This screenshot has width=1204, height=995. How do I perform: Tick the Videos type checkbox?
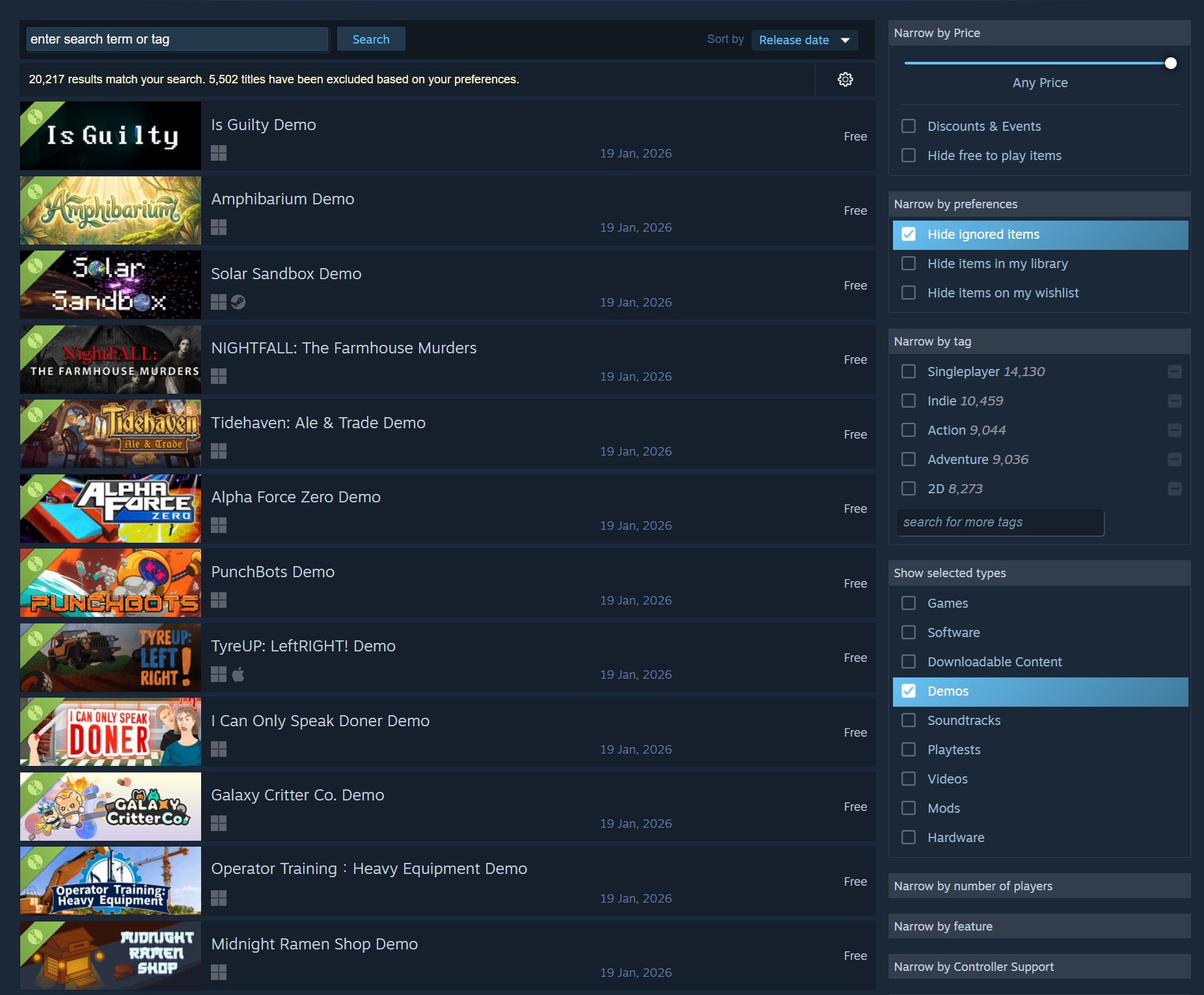(909, 779)
